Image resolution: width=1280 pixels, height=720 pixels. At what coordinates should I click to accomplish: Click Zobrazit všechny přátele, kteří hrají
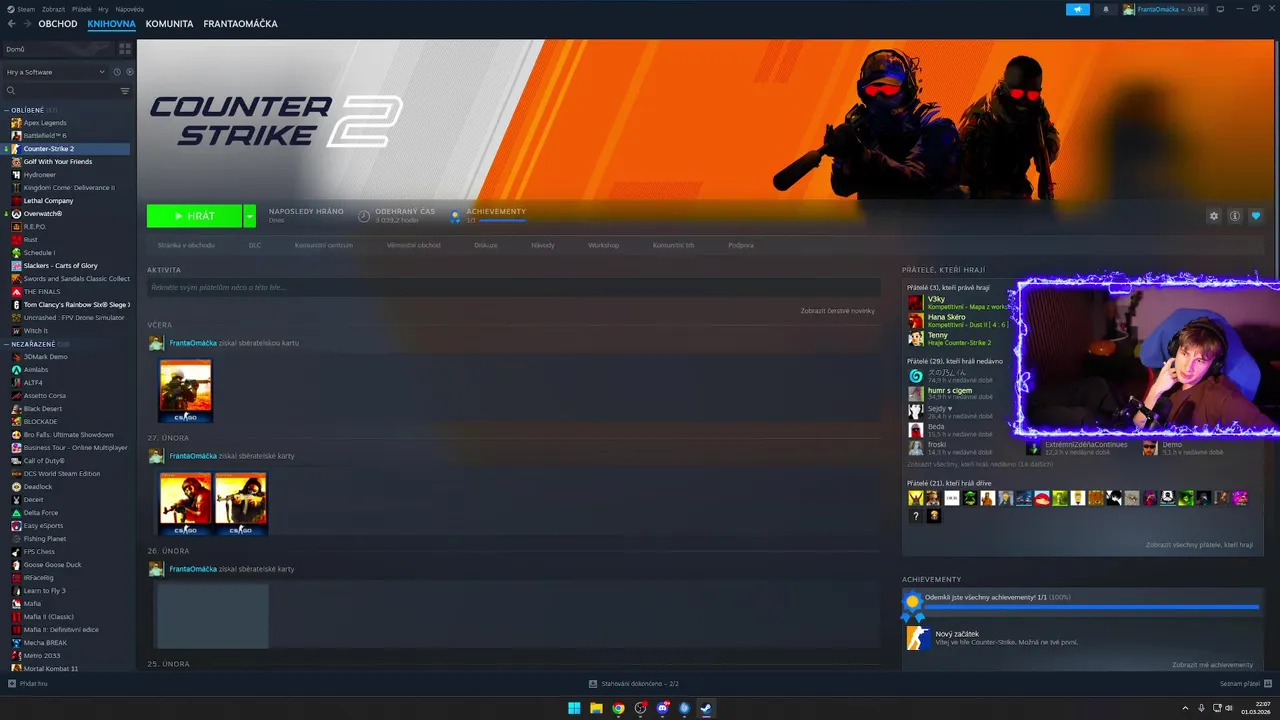tap(1199, 545)
